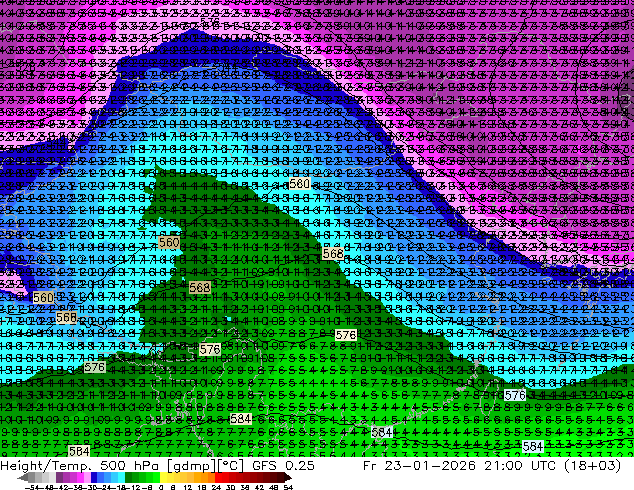The width and height of the screenshot is (634, 490).
Task: Click the yellow swatch above legend value 0
Action: [x=163, y=477]
